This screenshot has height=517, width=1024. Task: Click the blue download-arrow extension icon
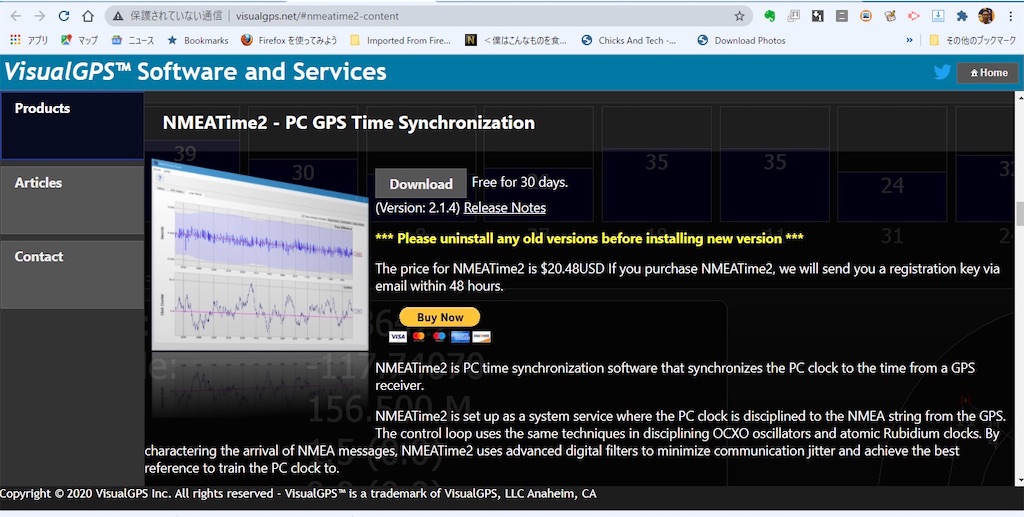[x=938, y=16]
